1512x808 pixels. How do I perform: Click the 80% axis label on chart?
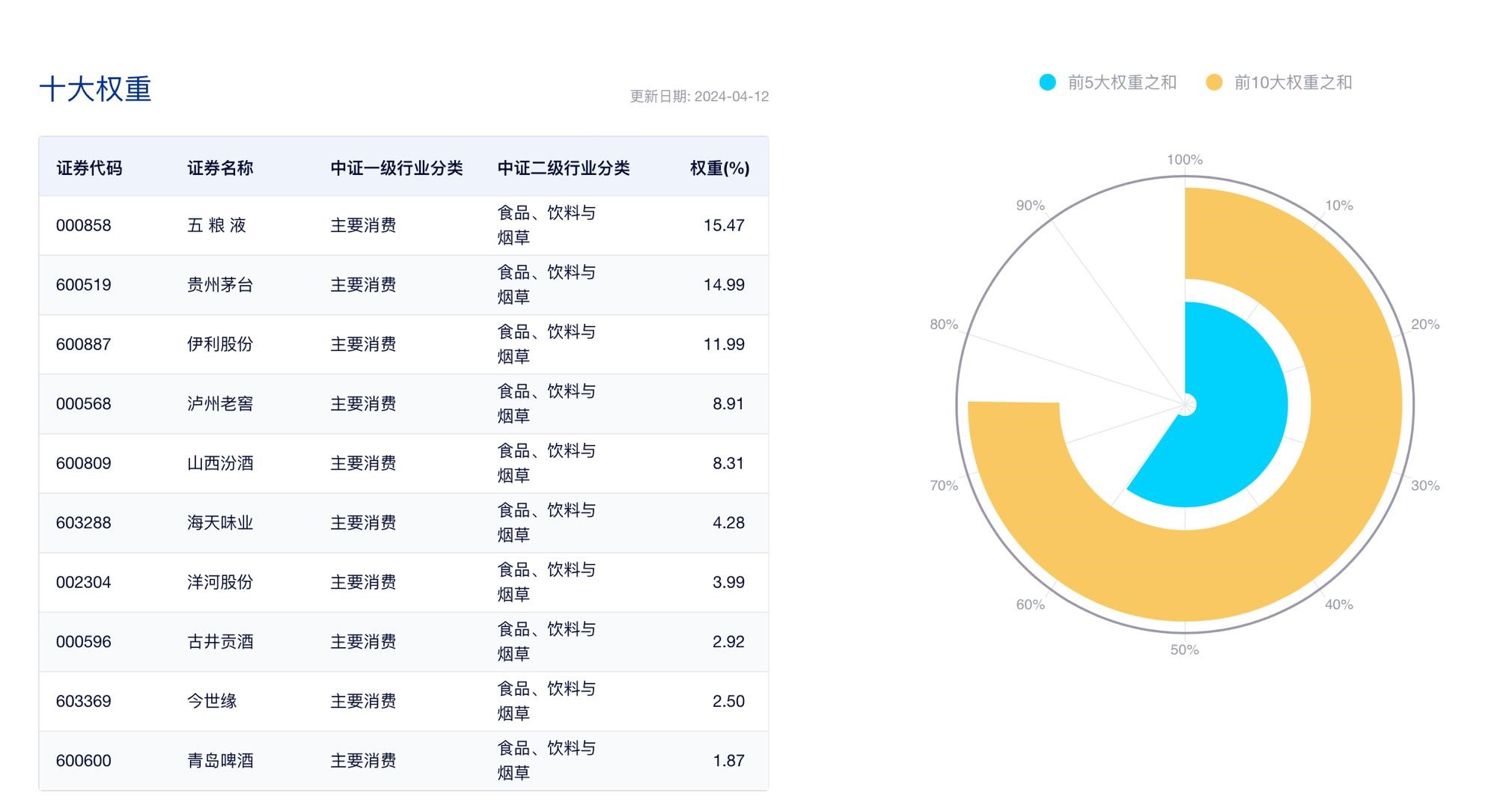click(x=944, y=324)
